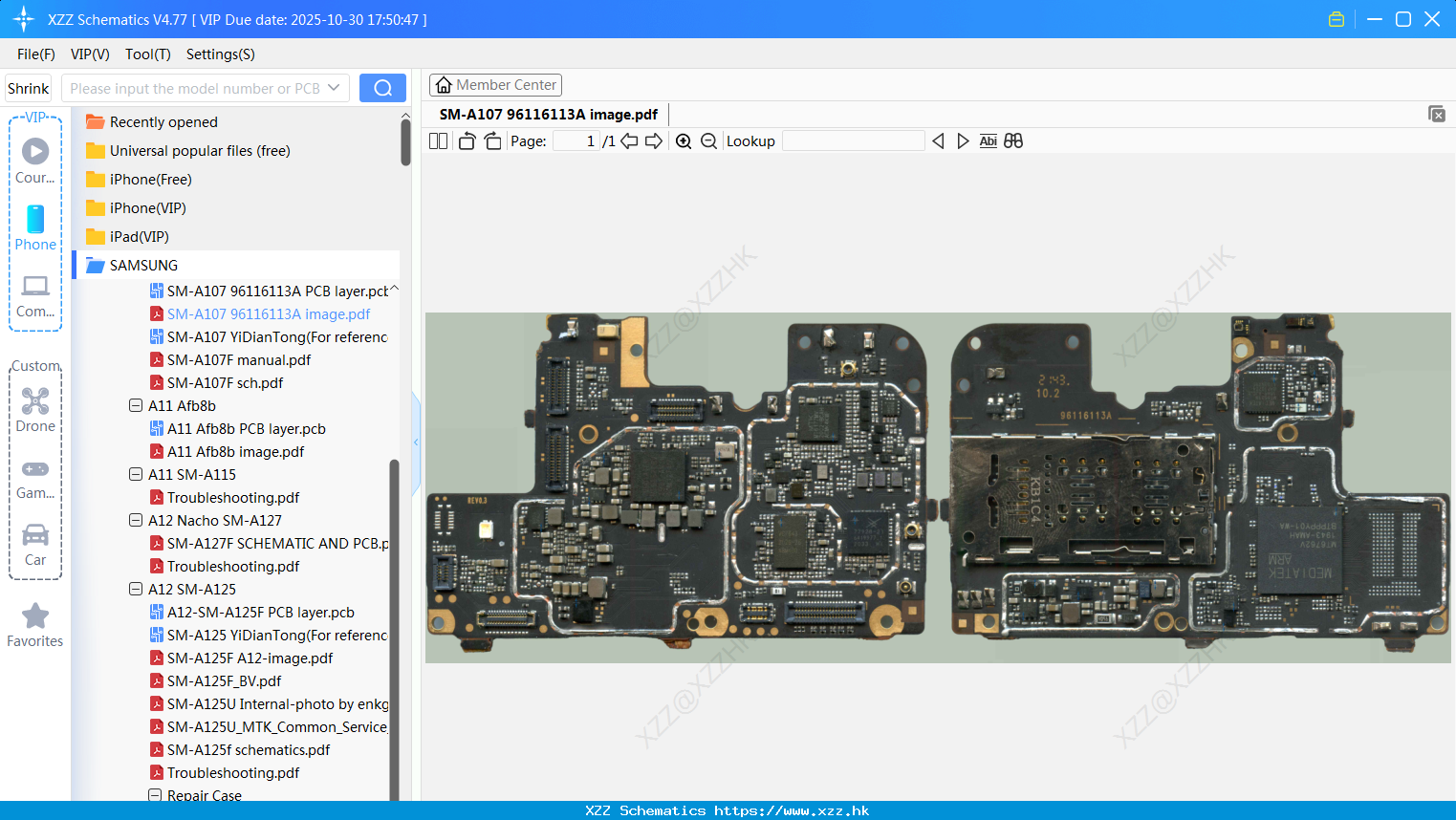Click the VIP gift icon in title bar

click(x=1336, y=19)
